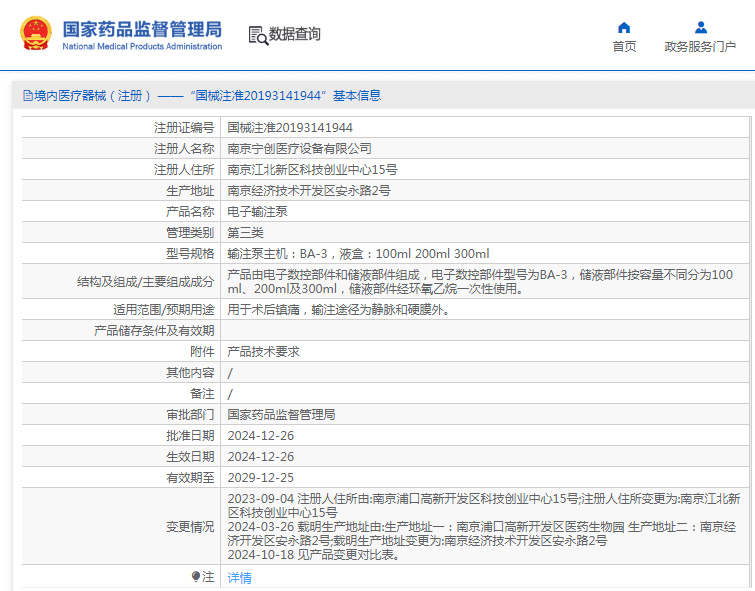Click the 2024-10-18 change record
755x591 pixels.
(x=314, y=555)
